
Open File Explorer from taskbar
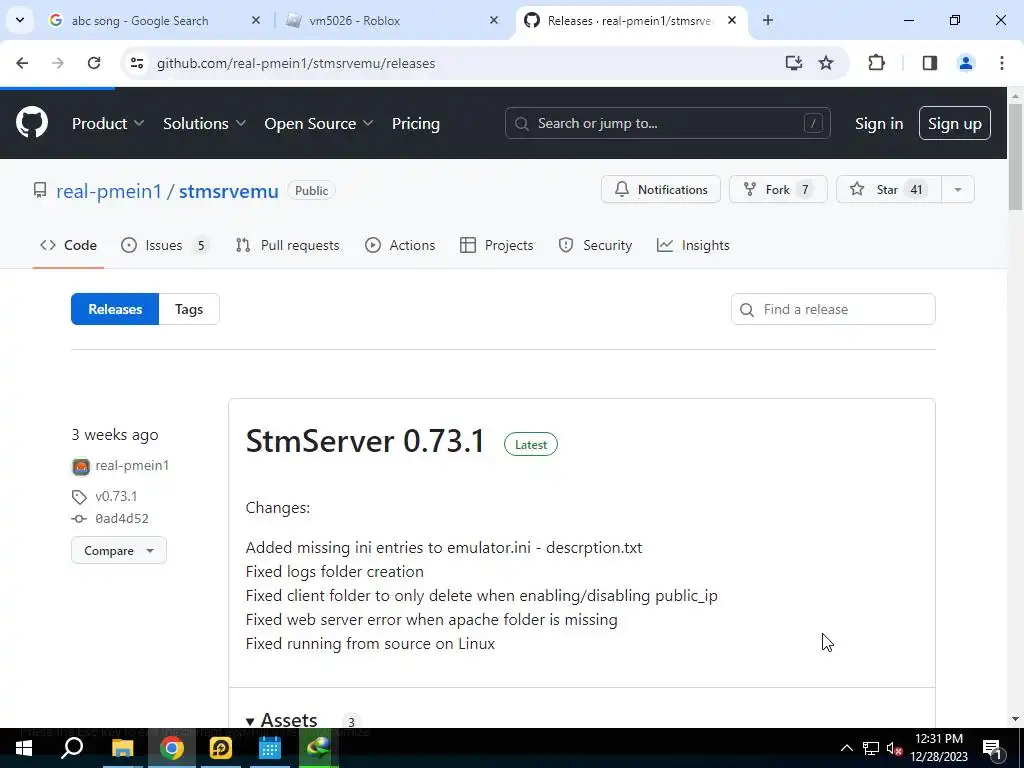(x=122, y=748)
